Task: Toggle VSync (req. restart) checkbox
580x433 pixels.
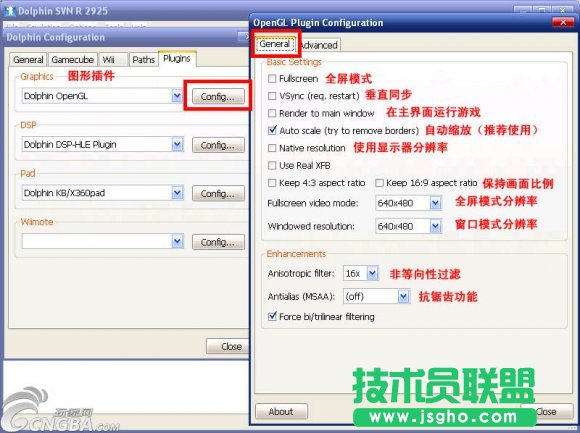Action: tap(272, 96)
